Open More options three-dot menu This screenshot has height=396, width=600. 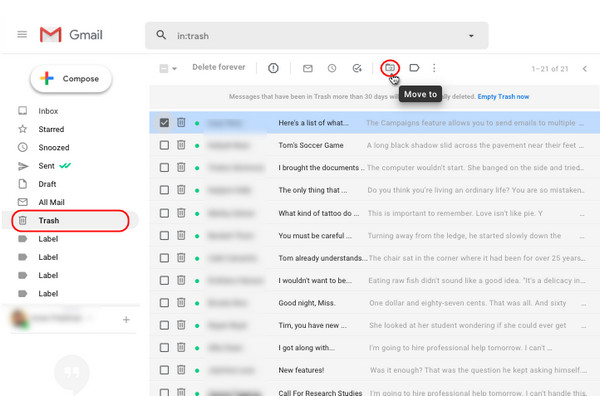tap(434, 68)
